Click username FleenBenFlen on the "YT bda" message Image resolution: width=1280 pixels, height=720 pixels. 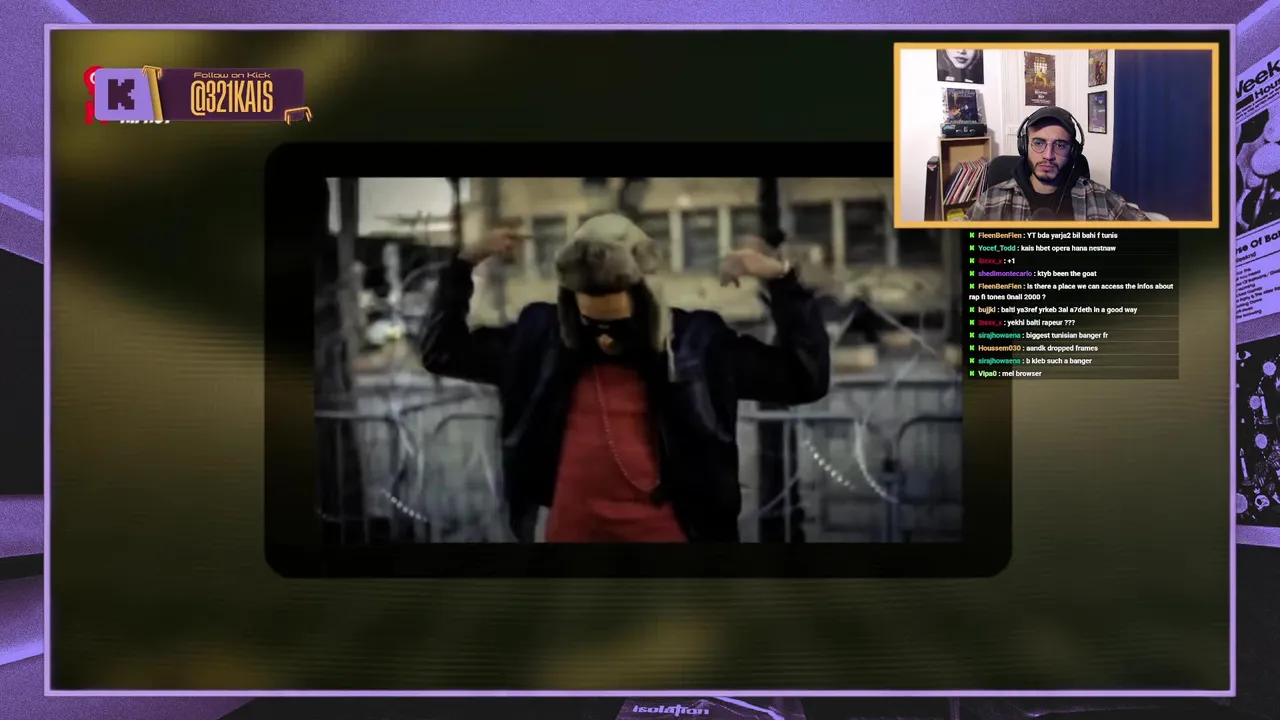pyautogui.click(x=999, y=235)
